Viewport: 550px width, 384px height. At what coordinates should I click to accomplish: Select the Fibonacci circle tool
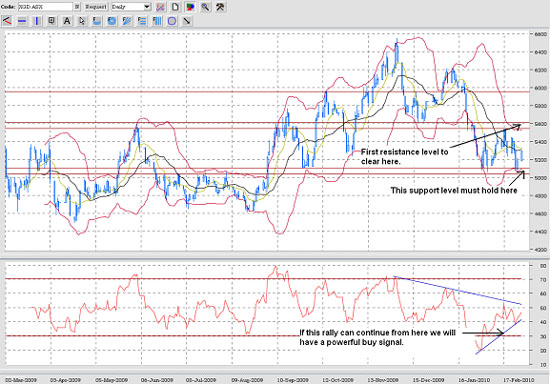click(x=112, y=21)
